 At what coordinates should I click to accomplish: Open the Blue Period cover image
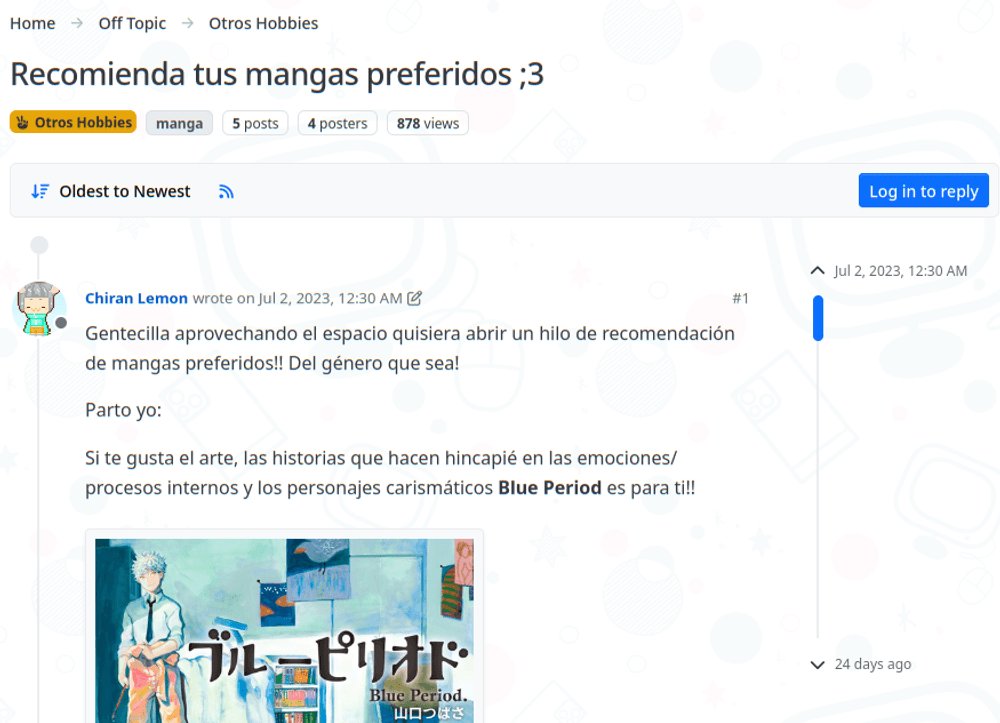(284, 630)
